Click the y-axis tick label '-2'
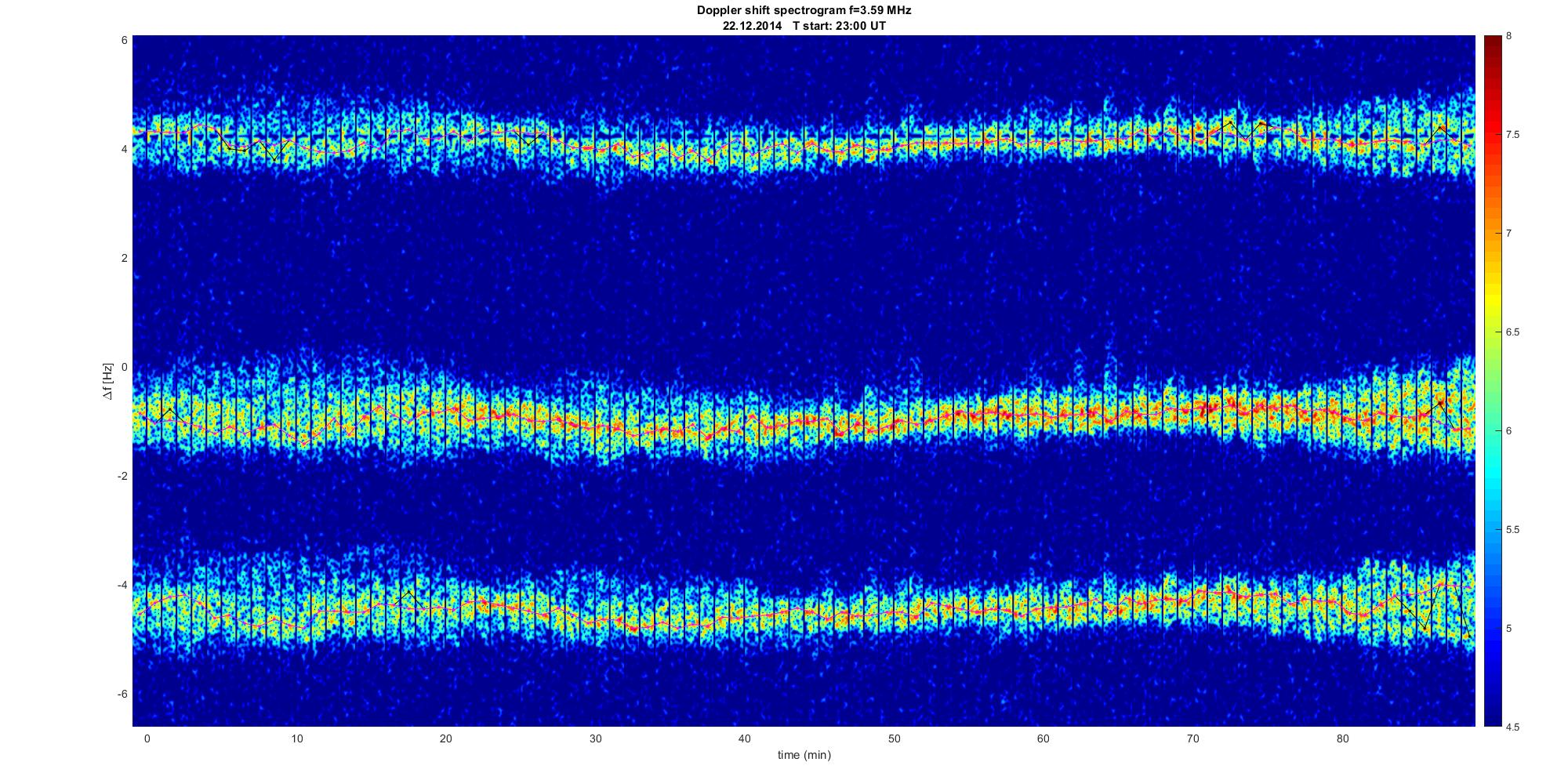The image size is (1568, 780). point(122,476)
